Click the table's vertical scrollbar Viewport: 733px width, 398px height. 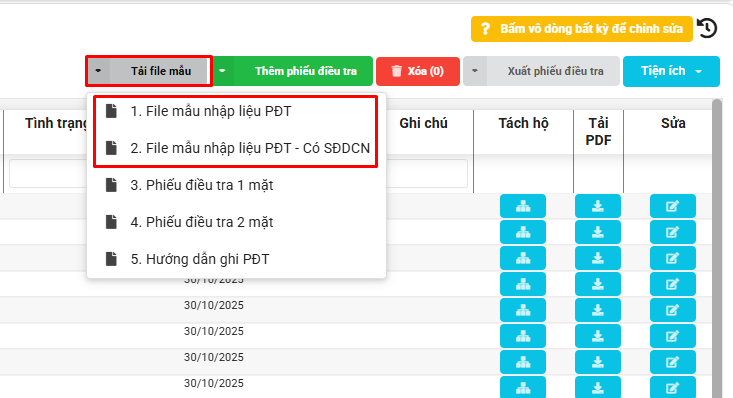point(717,248)
